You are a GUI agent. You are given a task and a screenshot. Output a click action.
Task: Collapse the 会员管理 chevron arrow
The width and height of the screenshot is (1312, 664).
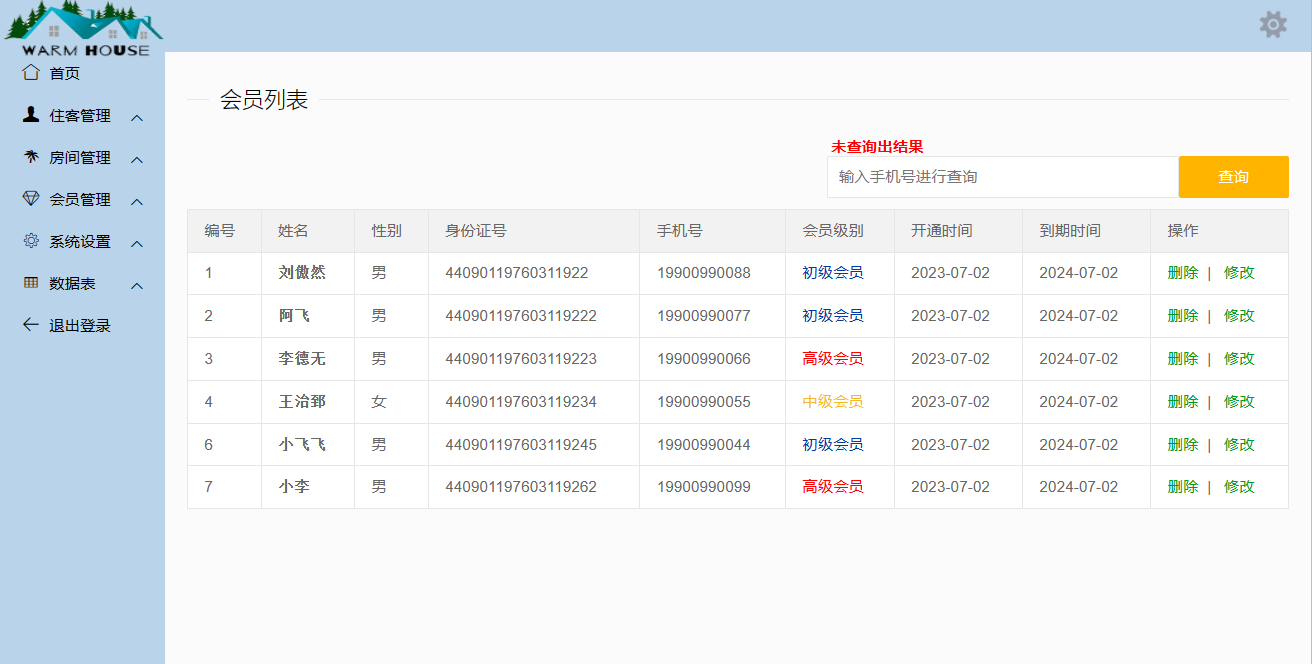(x=137, y=201)
